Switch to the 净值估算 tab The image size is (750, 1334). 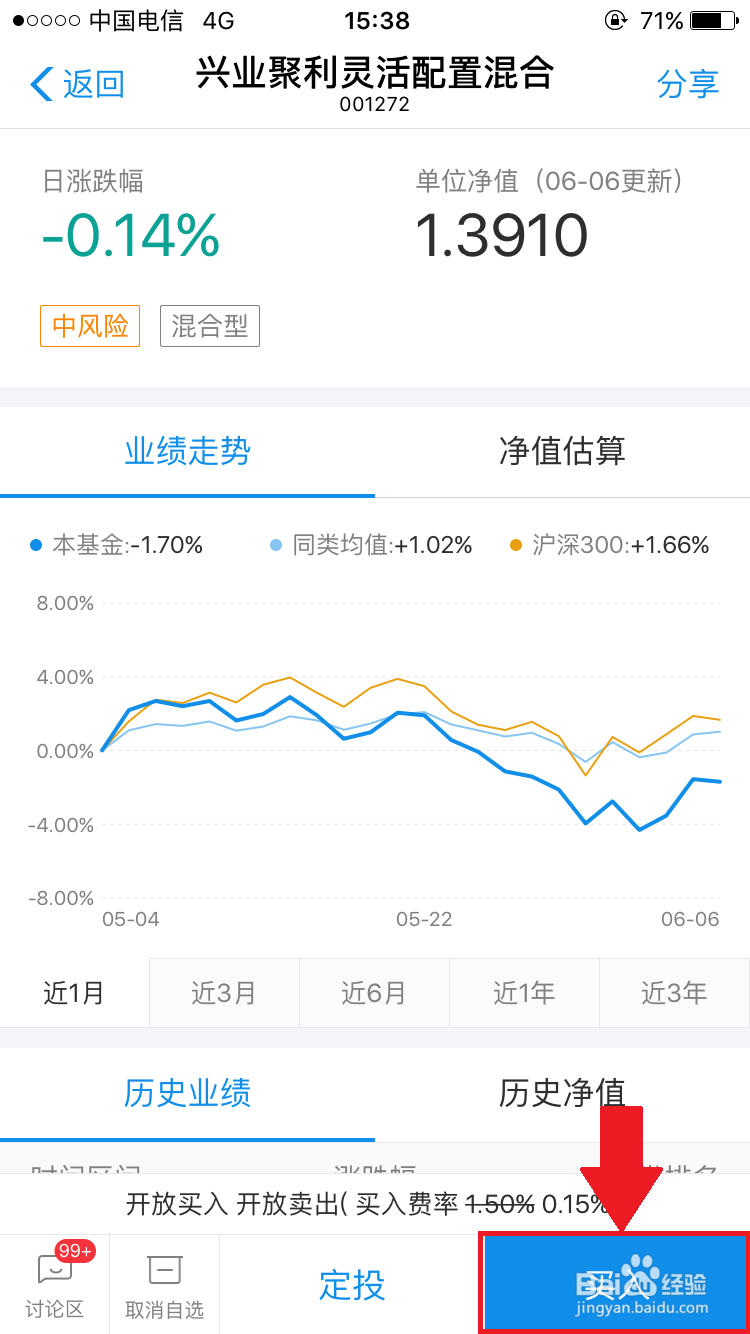tap(562, 451)
